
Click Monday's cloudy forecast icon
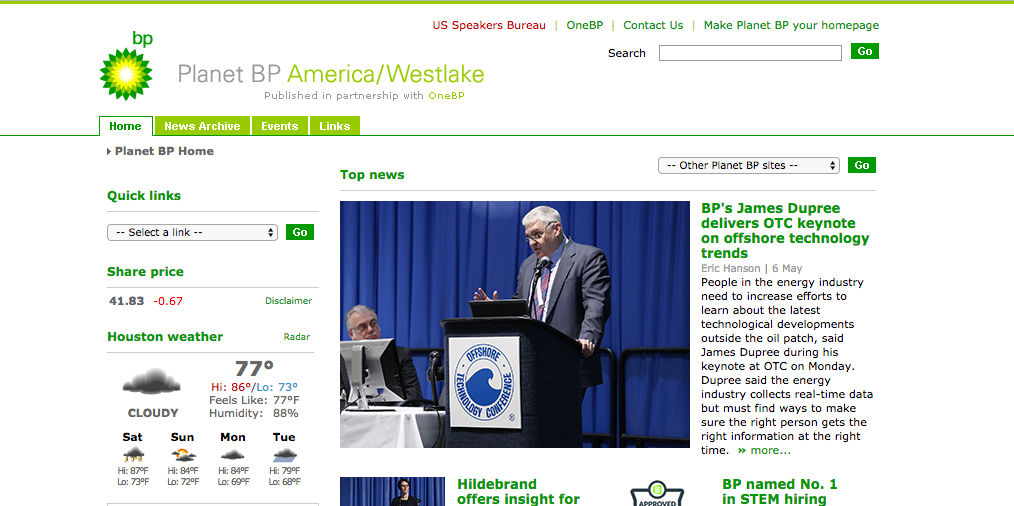[x=233, y=454]
